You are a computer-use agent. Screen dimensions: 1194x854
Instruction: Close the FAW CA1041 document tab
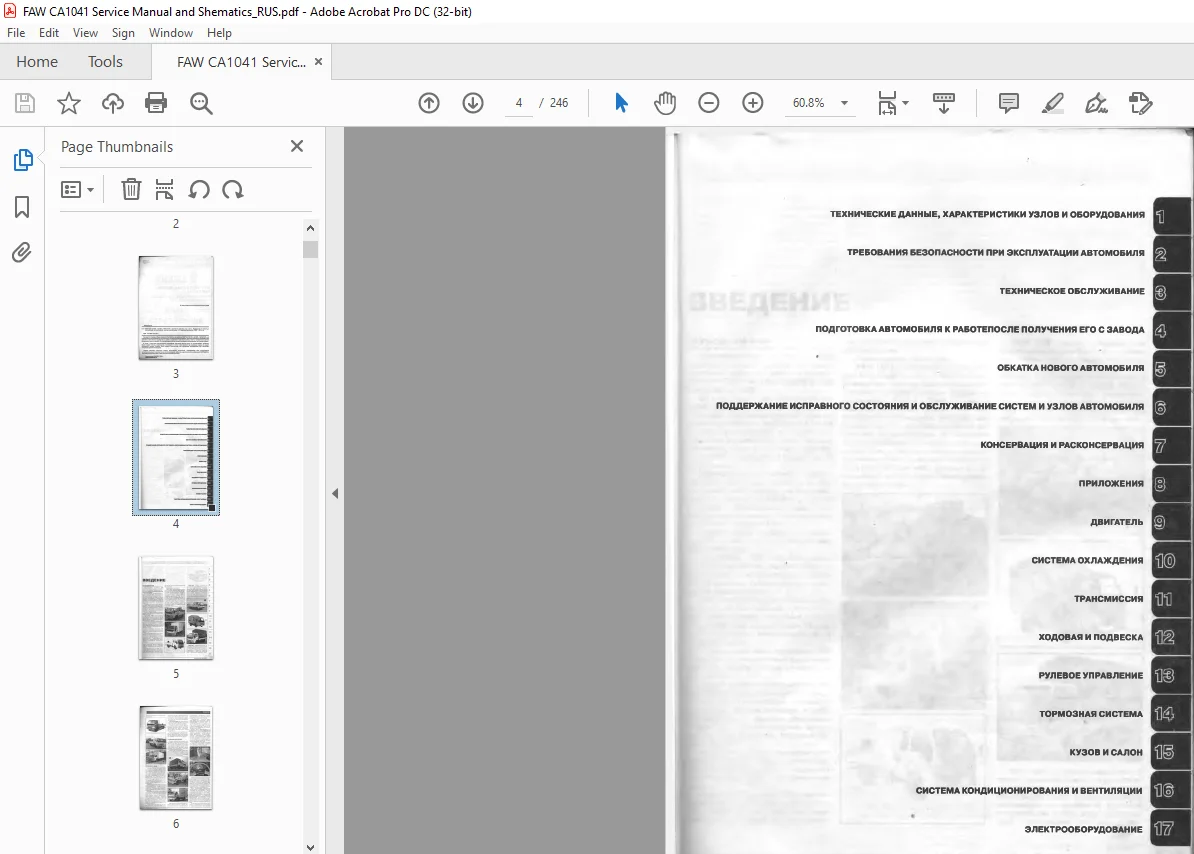click(318, 62)
